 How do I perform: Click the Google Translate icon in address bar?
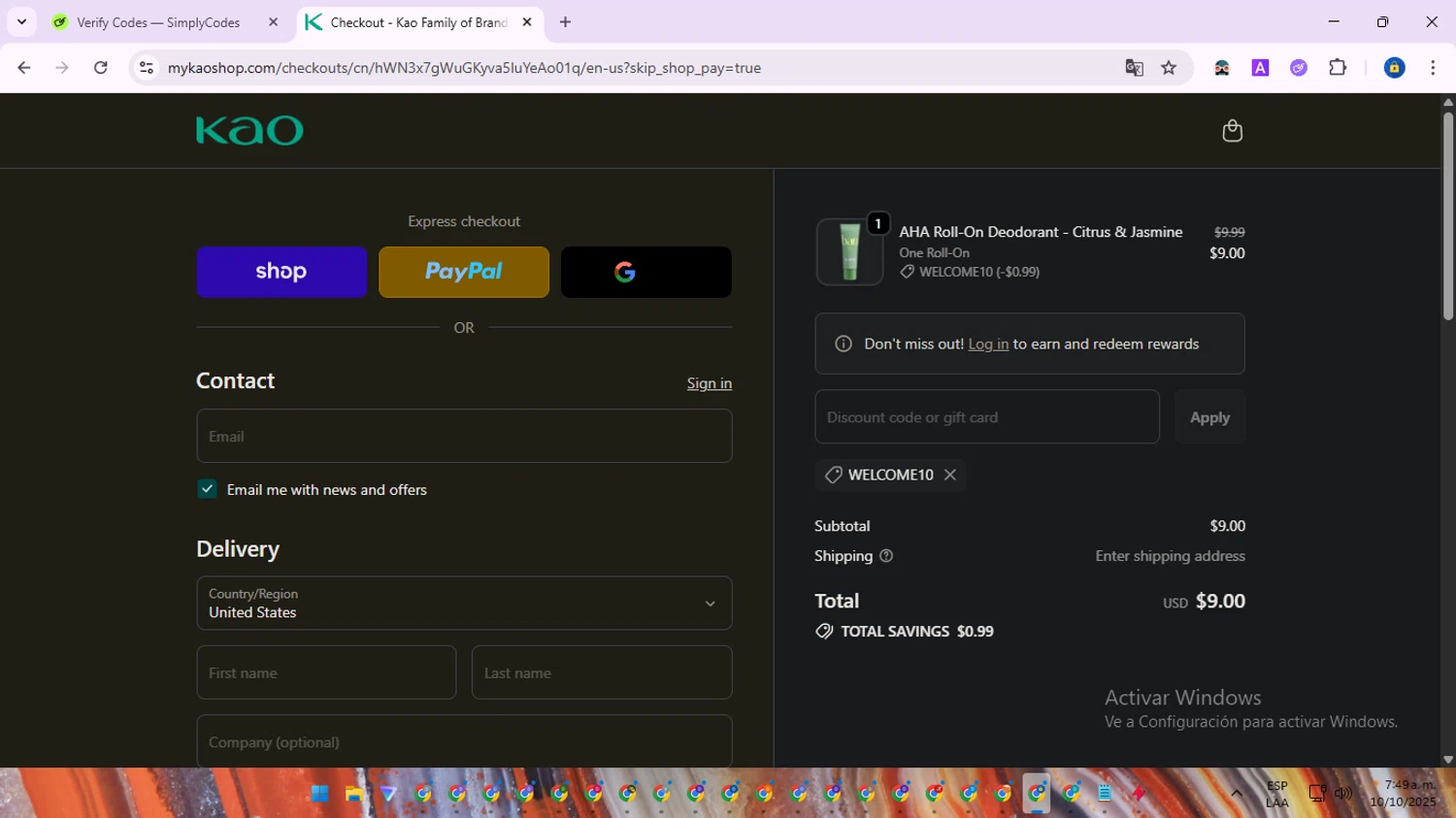point(1134,68)
